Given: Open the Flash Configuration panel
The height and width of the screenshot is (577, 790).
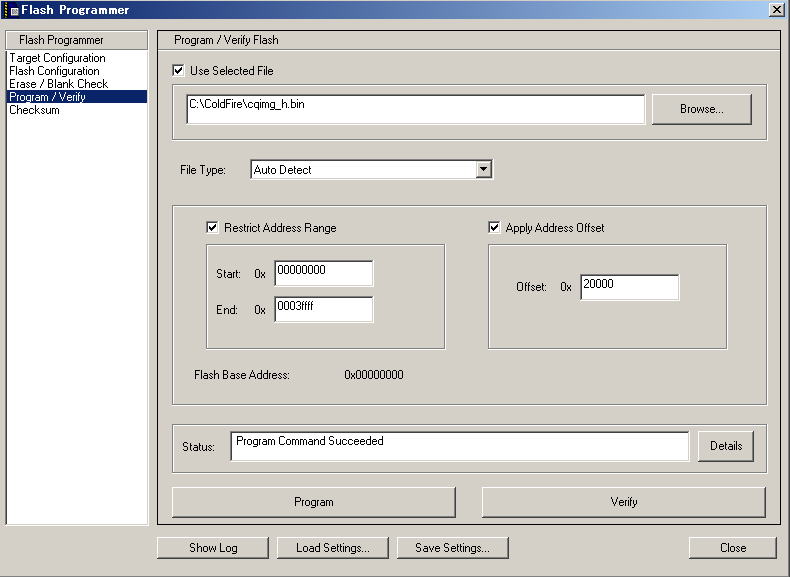Looking at the screenshot, I should click(54, 71).
